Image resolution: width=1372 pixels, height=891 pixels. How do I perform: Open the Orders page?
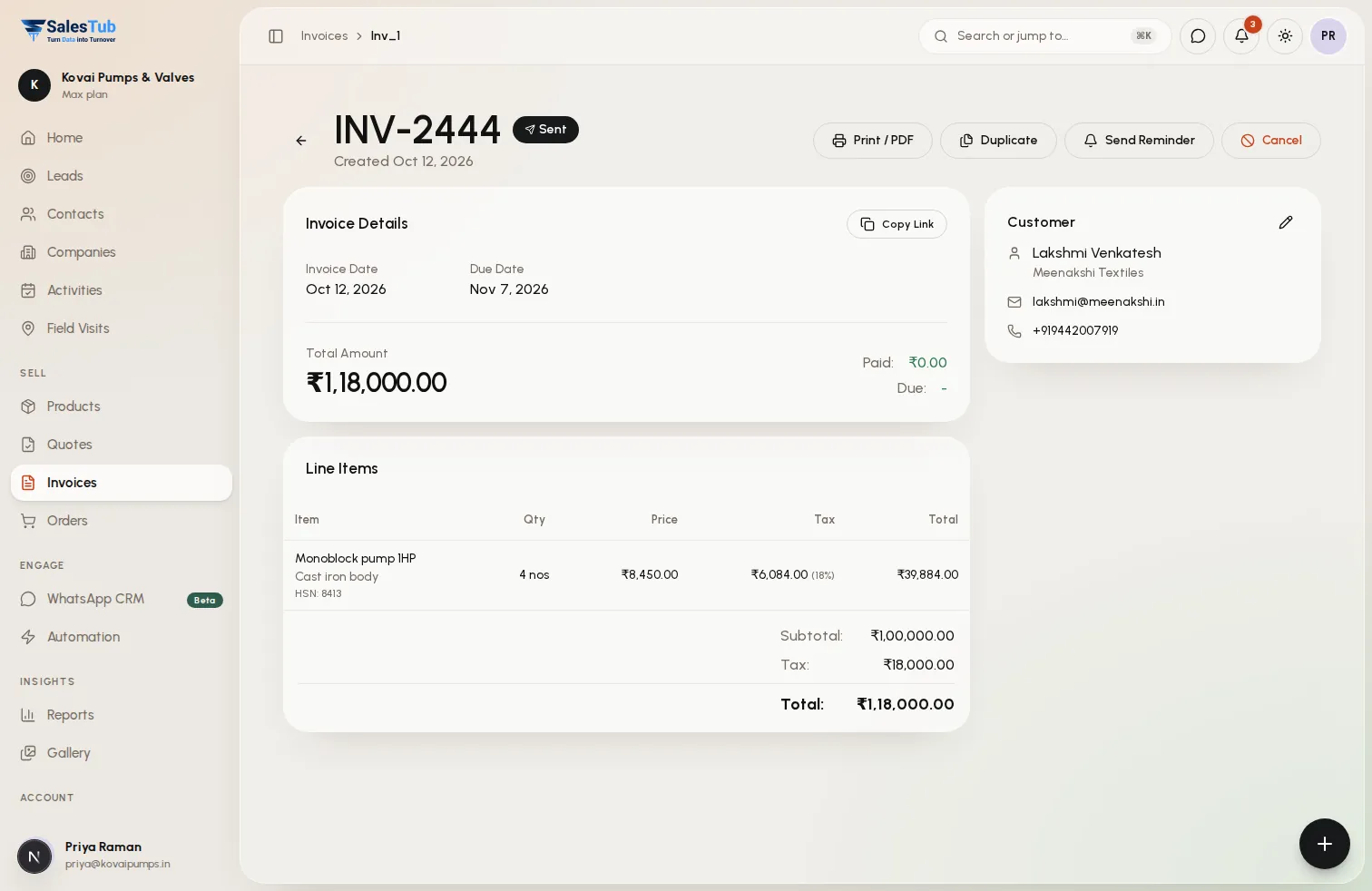click(122, 521)
